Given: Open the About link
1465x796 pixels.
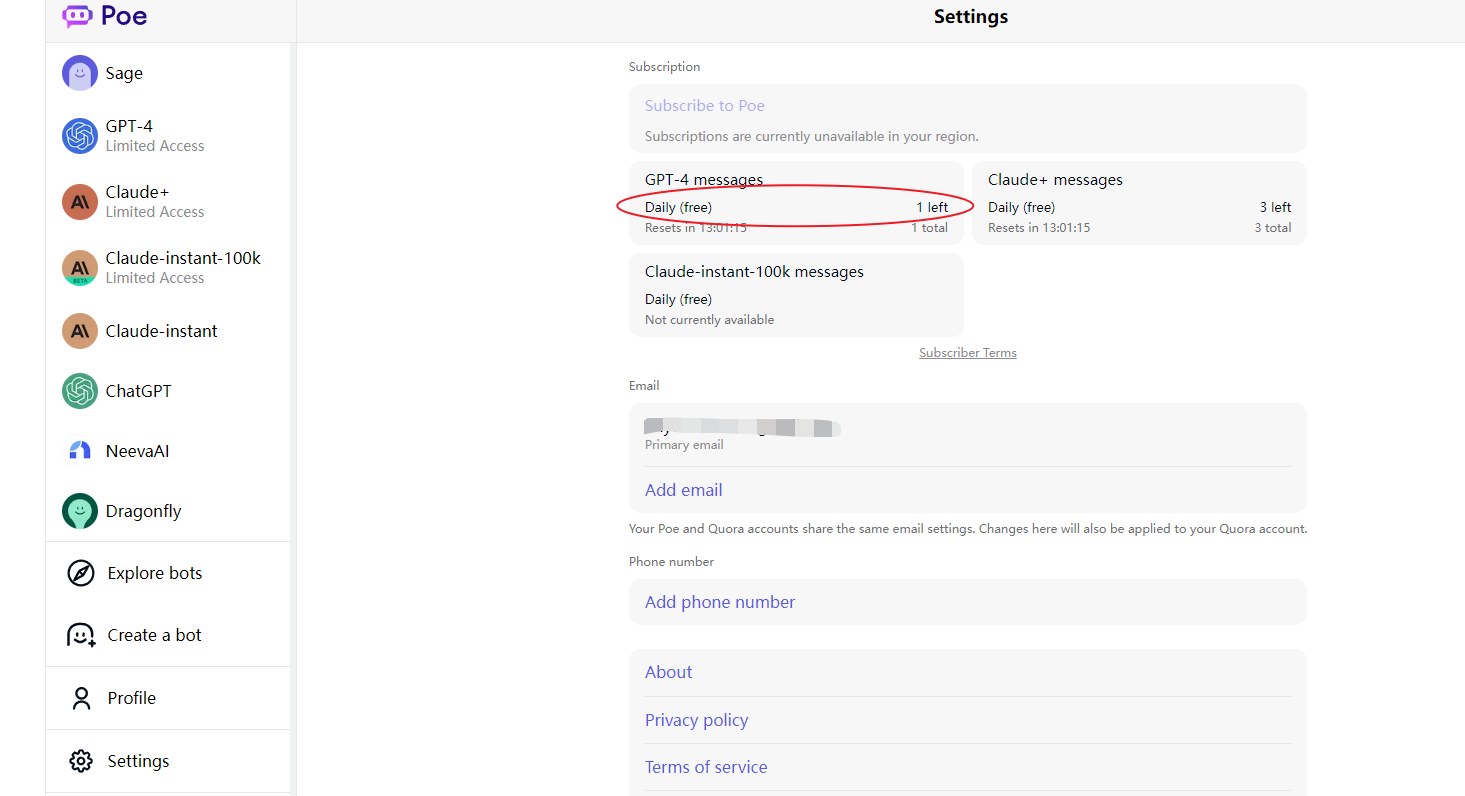Looking at the screenshot, I should coord(669,672).
